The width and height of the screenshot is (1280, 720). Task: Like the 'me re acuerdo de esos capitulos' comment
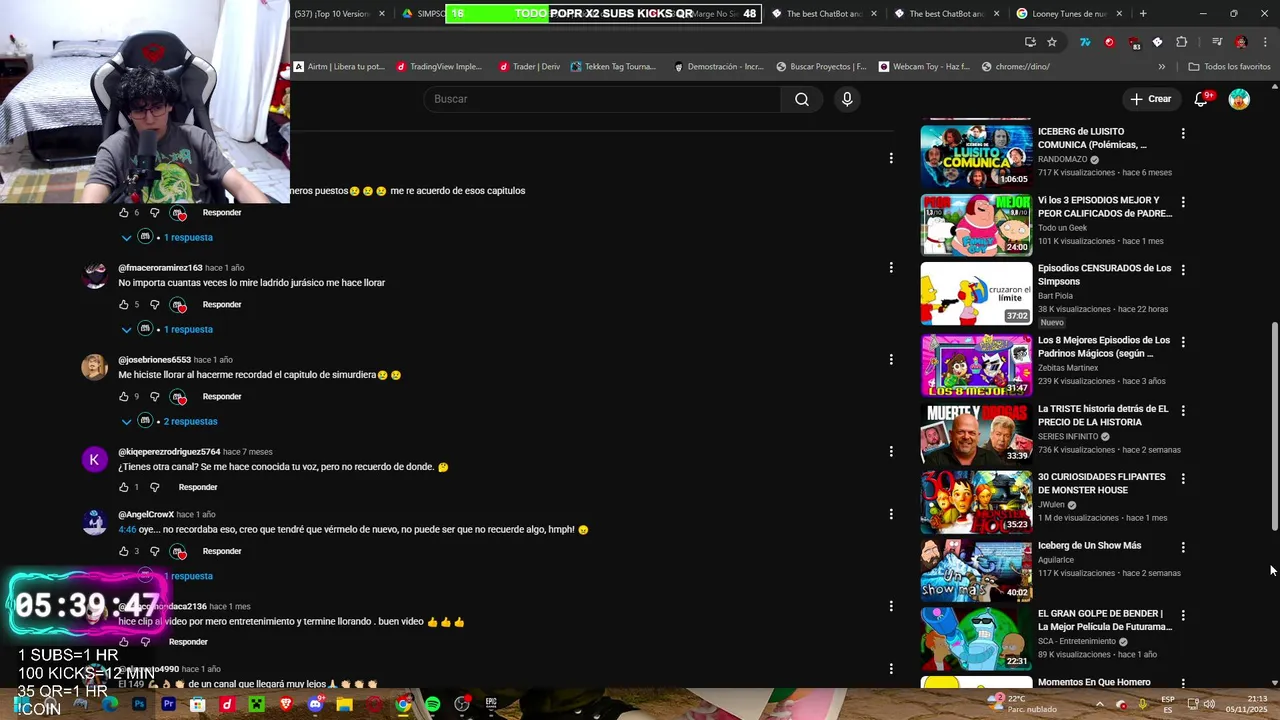(x=124, y=213)
